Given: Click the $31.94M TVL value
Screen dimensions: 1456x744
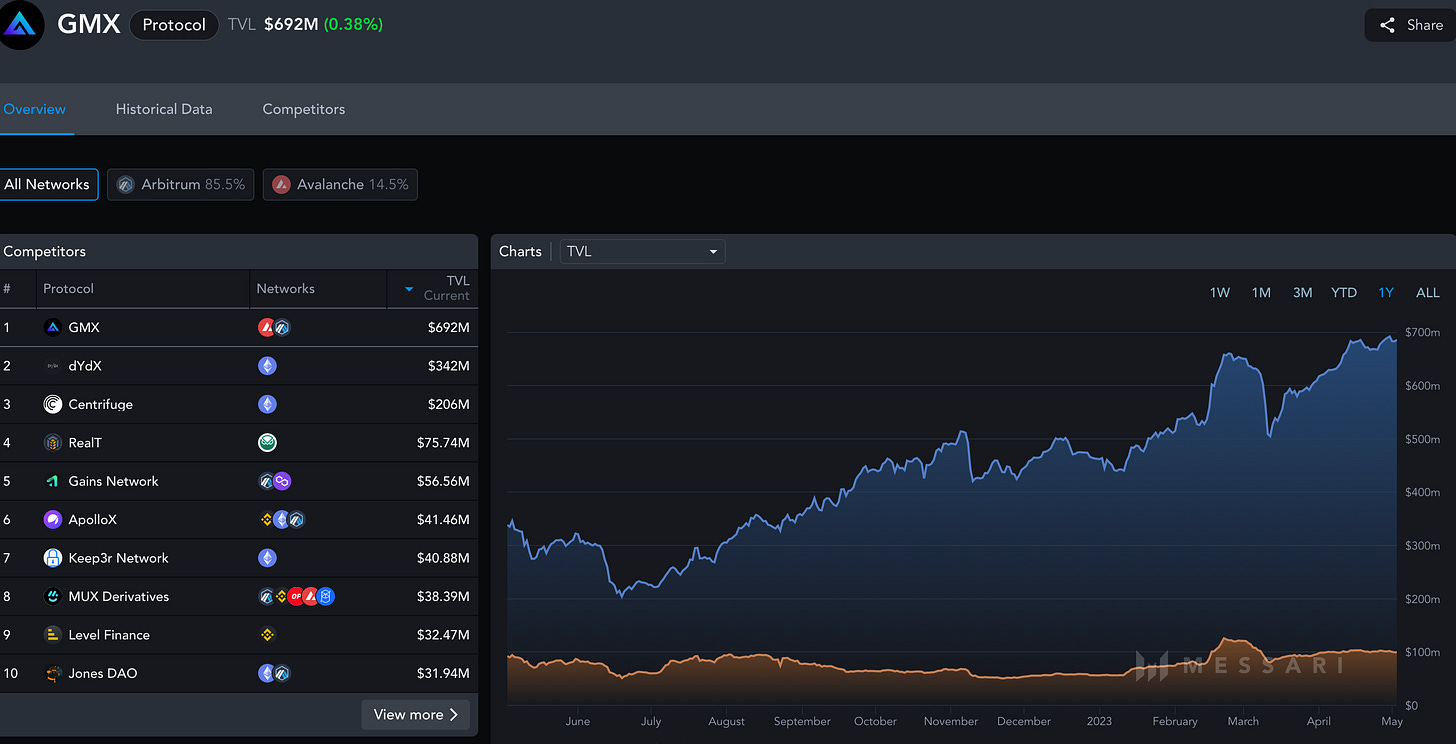Looking at the screenshot, I should coord(443,673).
